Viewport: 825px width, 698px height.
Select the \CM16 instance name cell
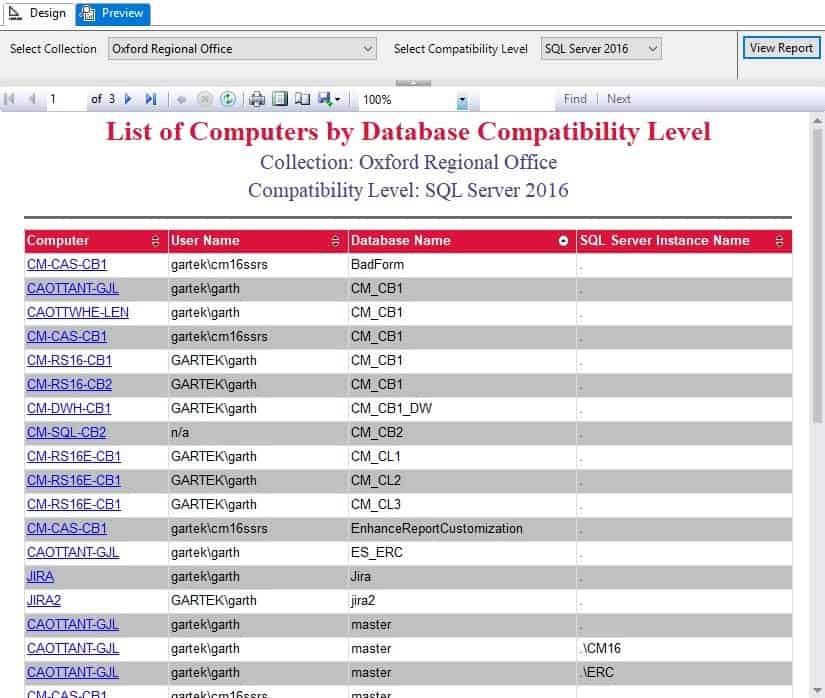click(685, 649)
